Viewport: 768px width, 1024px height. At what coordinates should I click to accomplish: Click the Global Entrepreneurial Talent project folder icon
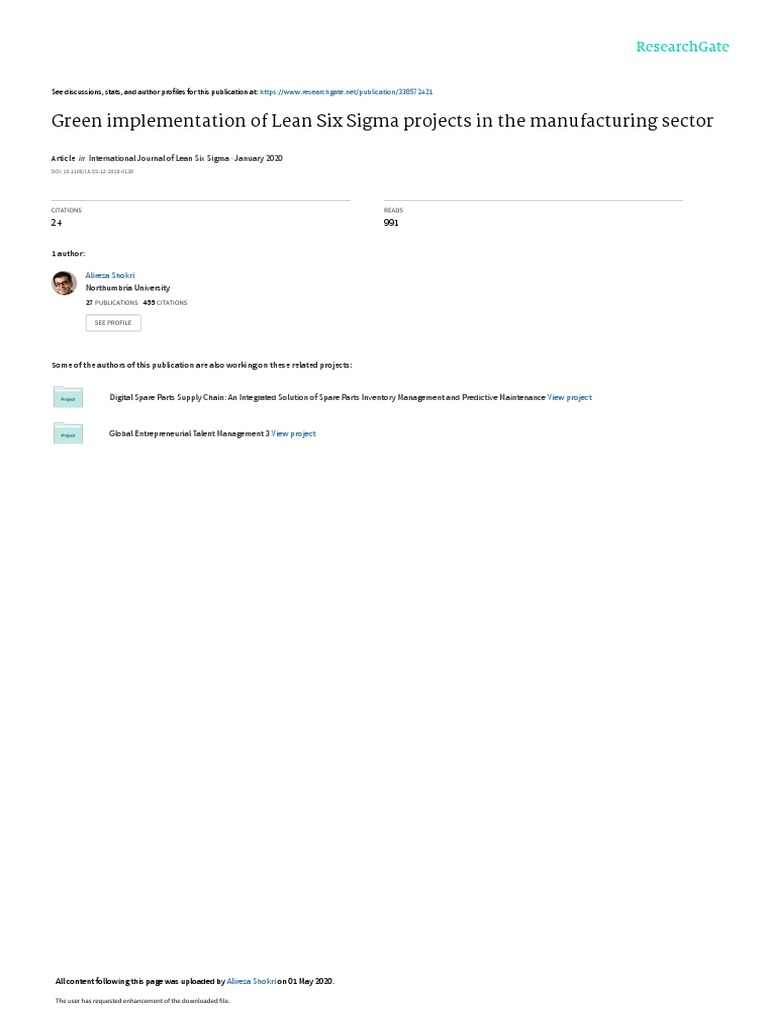coord(68,434)
